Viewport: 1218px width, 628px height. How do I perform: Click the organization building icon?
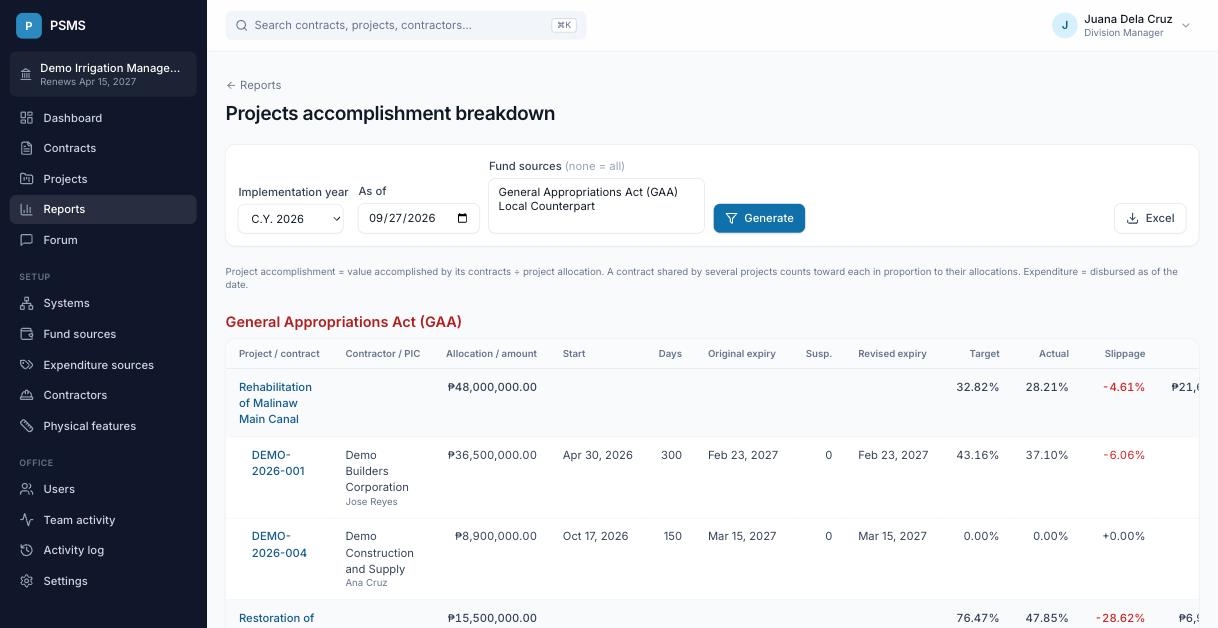pyautogui.click(x=26, y=75)
